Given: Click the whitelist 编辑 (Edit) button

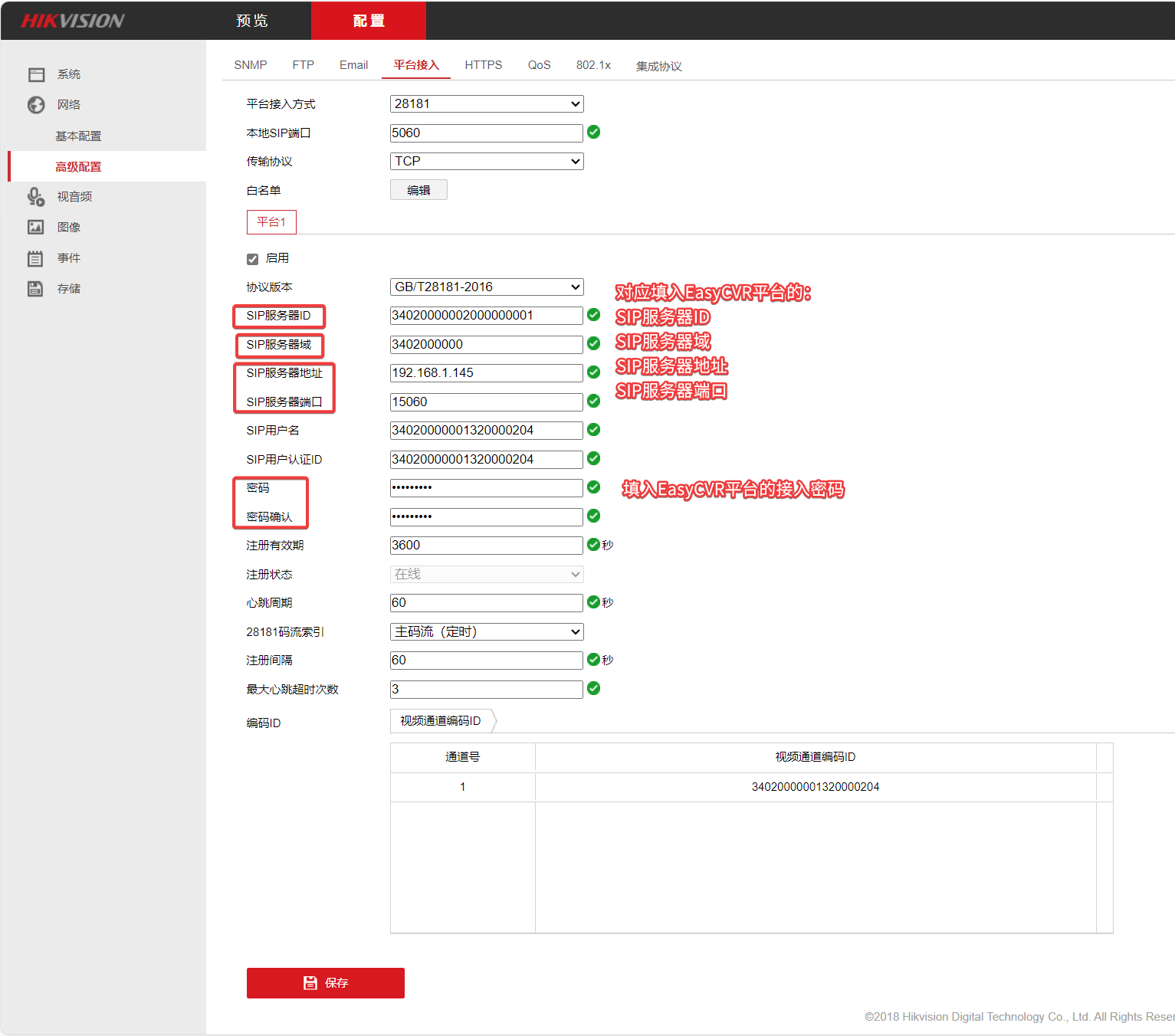Looking at the screenshot, I should coord(418,190).
